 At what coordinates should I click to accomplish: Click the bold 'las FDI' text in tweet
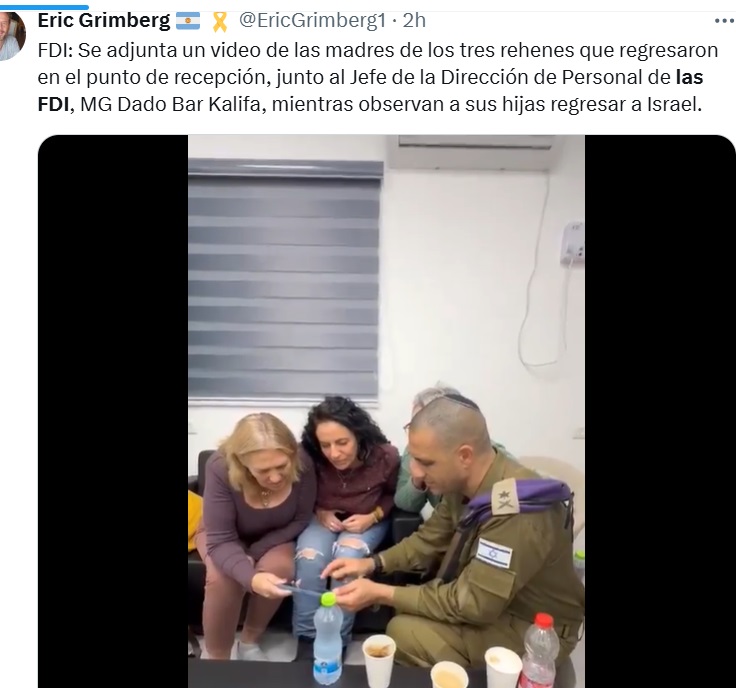[x=689, y=77]
